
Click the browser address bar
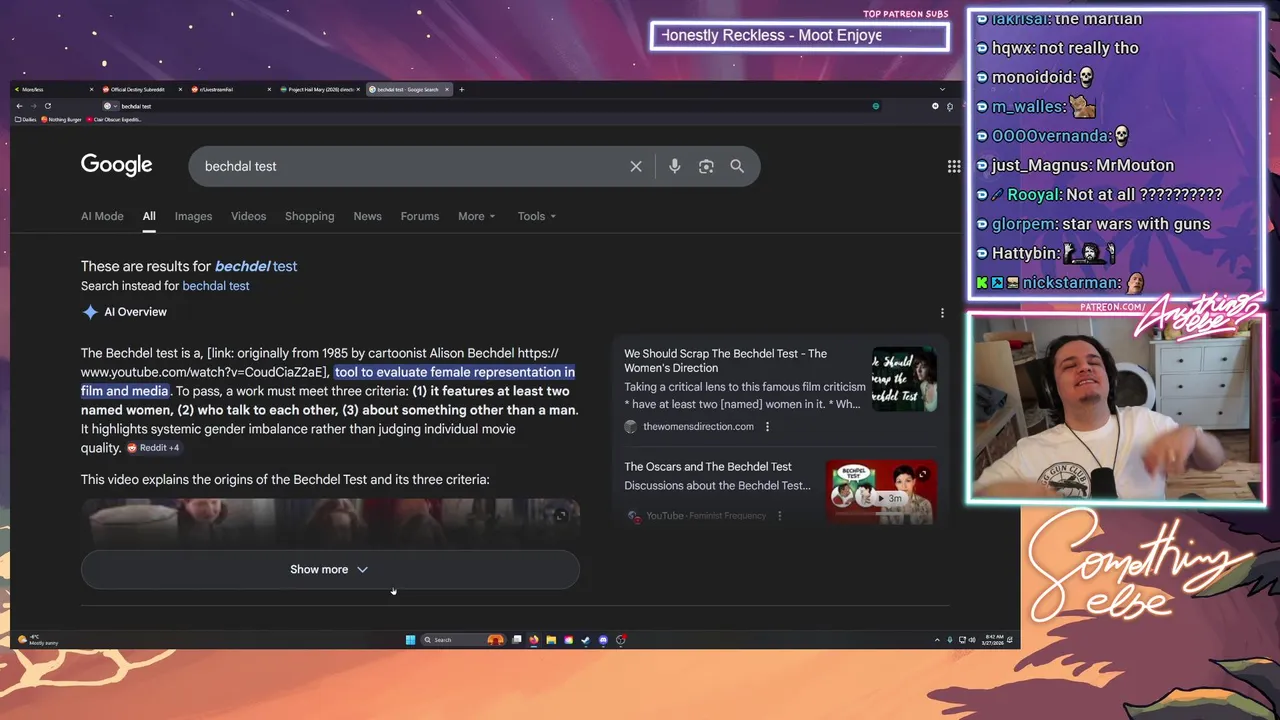point(490,106)
